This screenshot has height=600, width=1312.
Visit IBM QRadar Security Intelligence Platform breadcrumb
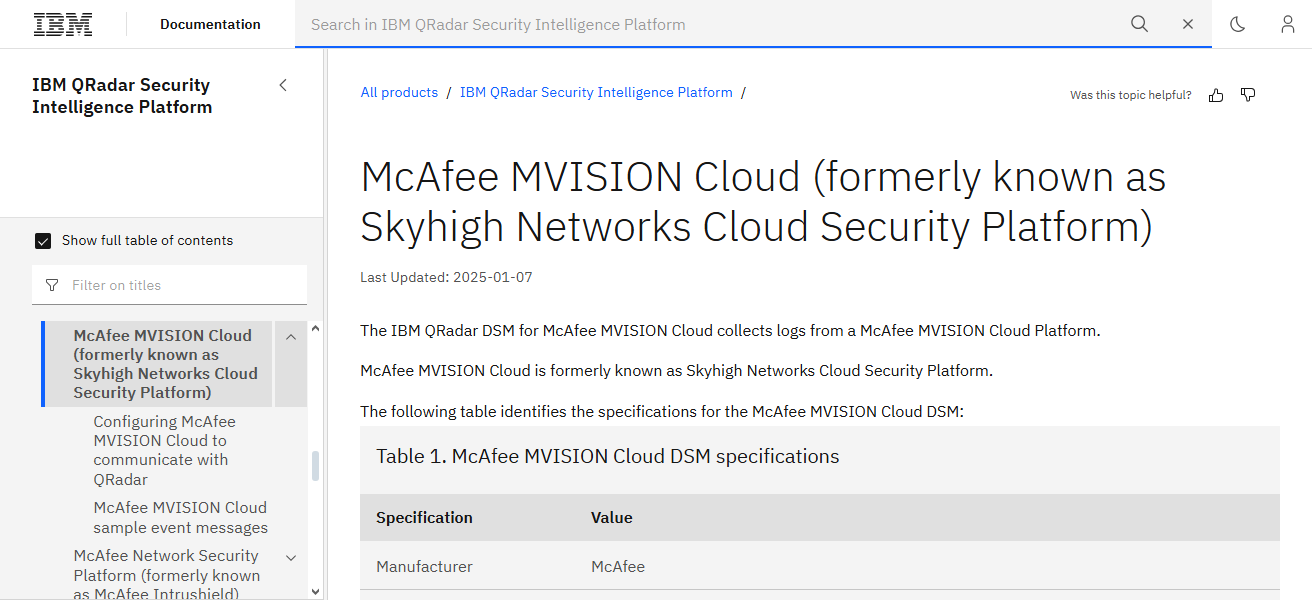(x=596, y=91)
